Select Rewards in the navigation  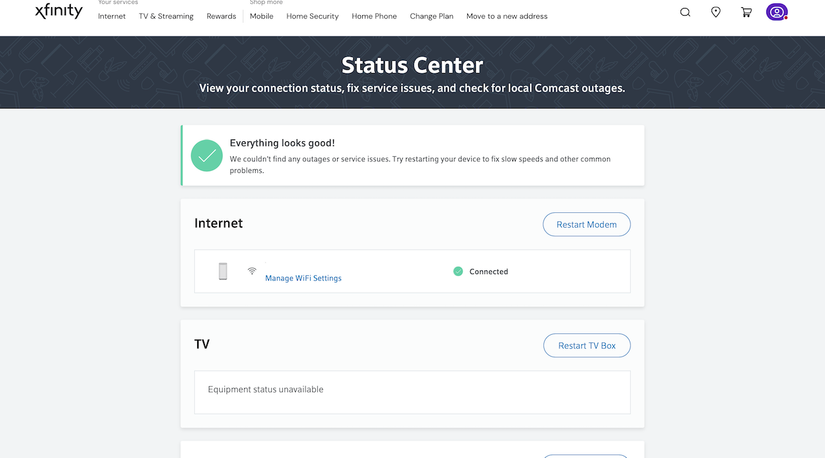tap(221, 16)
